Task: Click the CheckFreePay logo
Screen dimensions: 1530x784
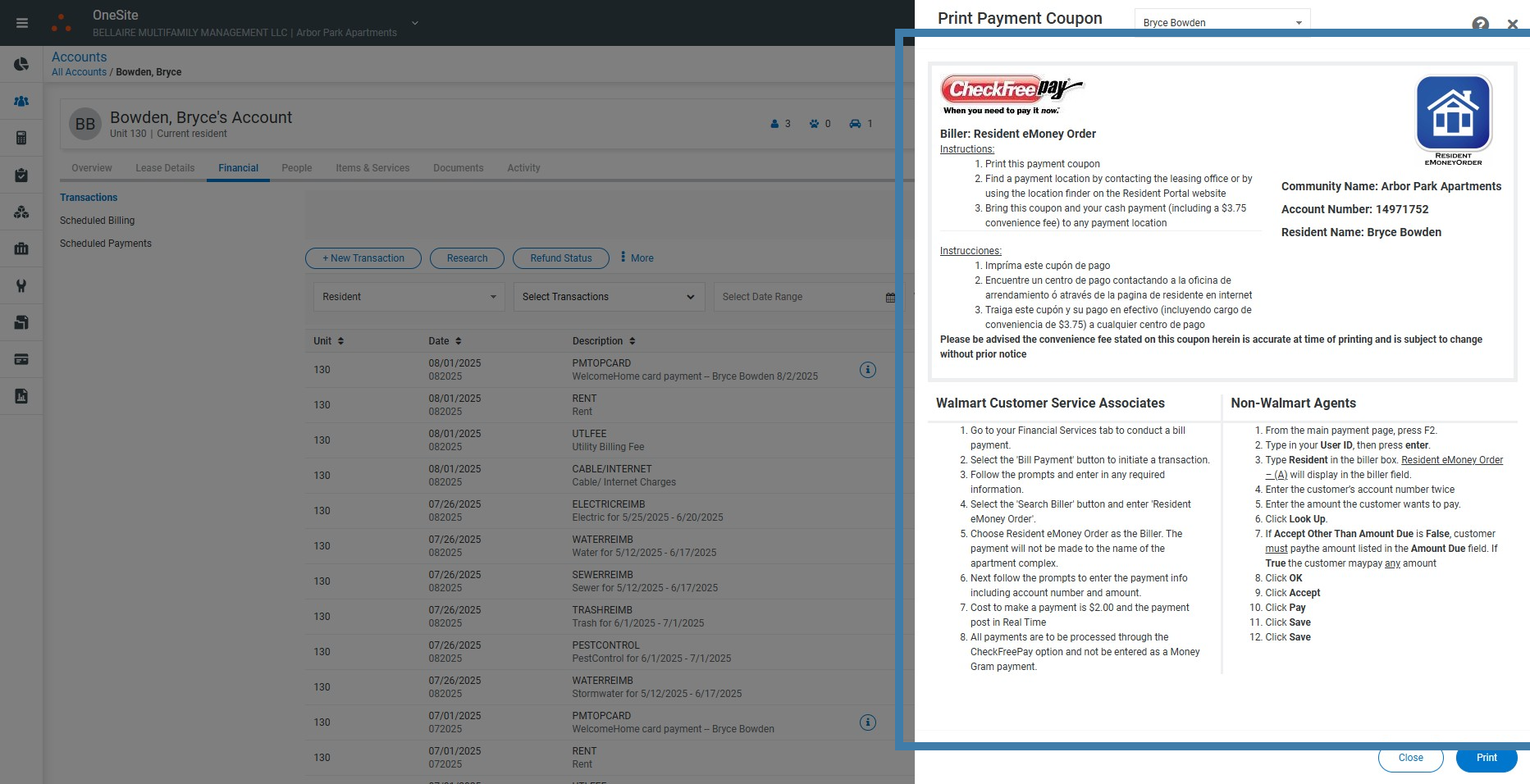Action: [1012, 93]
